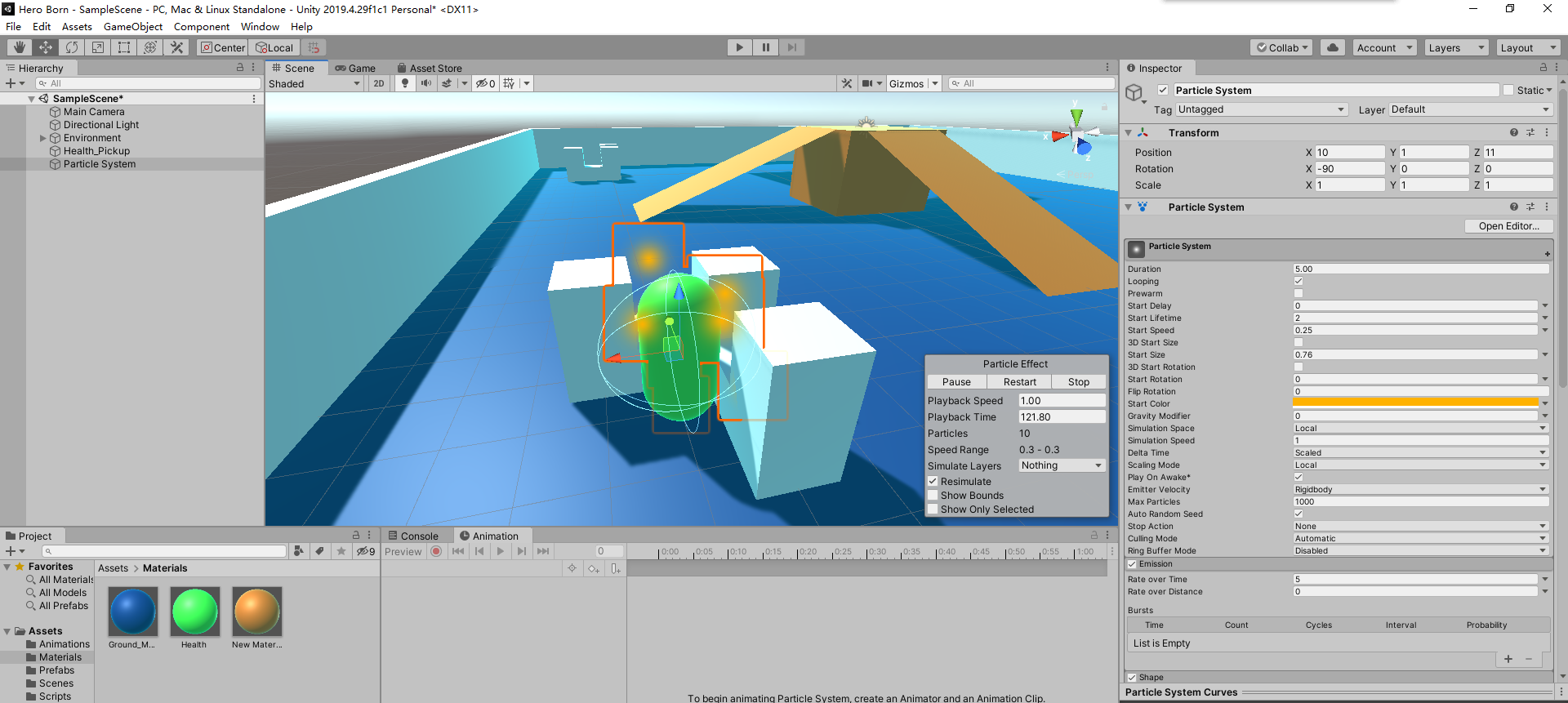This screenshot has height=703, width=1568.
Task: Click Open Editor button
Action: click(1508, 226)
